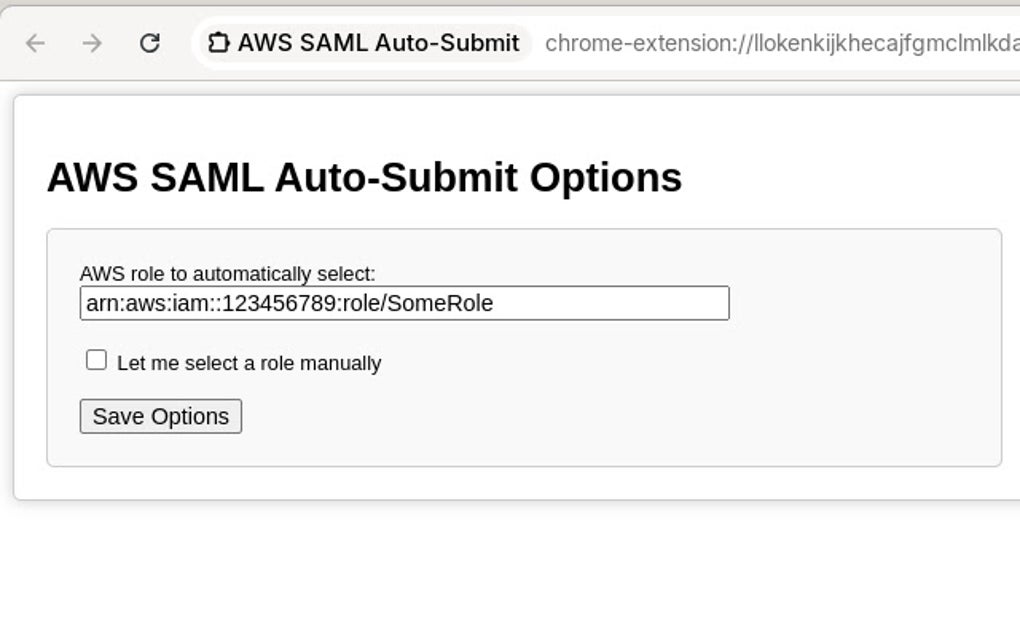Click the browser forward arrow
Viewport: 1020px width, 638px height.
[92, 43]
